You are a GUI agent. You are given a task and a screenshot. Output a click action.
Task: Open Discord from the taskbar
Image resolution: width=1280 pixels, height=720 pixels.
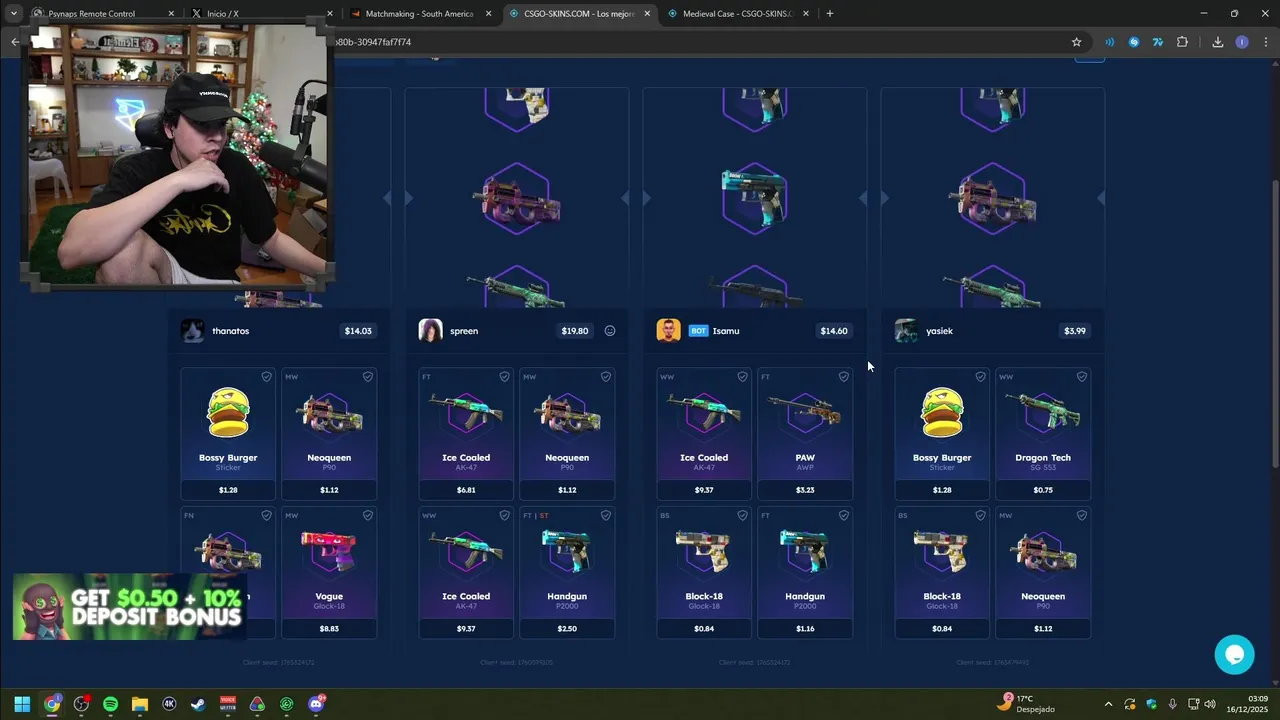(x=317, y=704)
